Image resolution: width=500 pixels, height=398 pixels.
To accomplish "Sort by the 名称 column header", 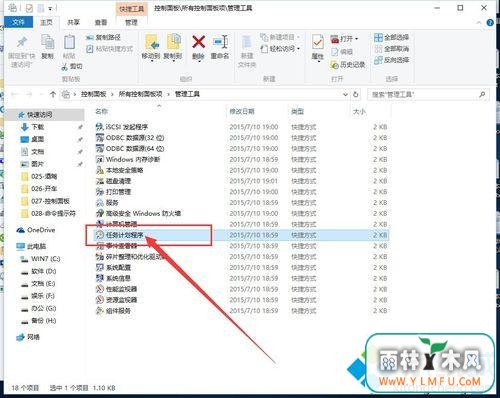I will click(x=101, y=111).
